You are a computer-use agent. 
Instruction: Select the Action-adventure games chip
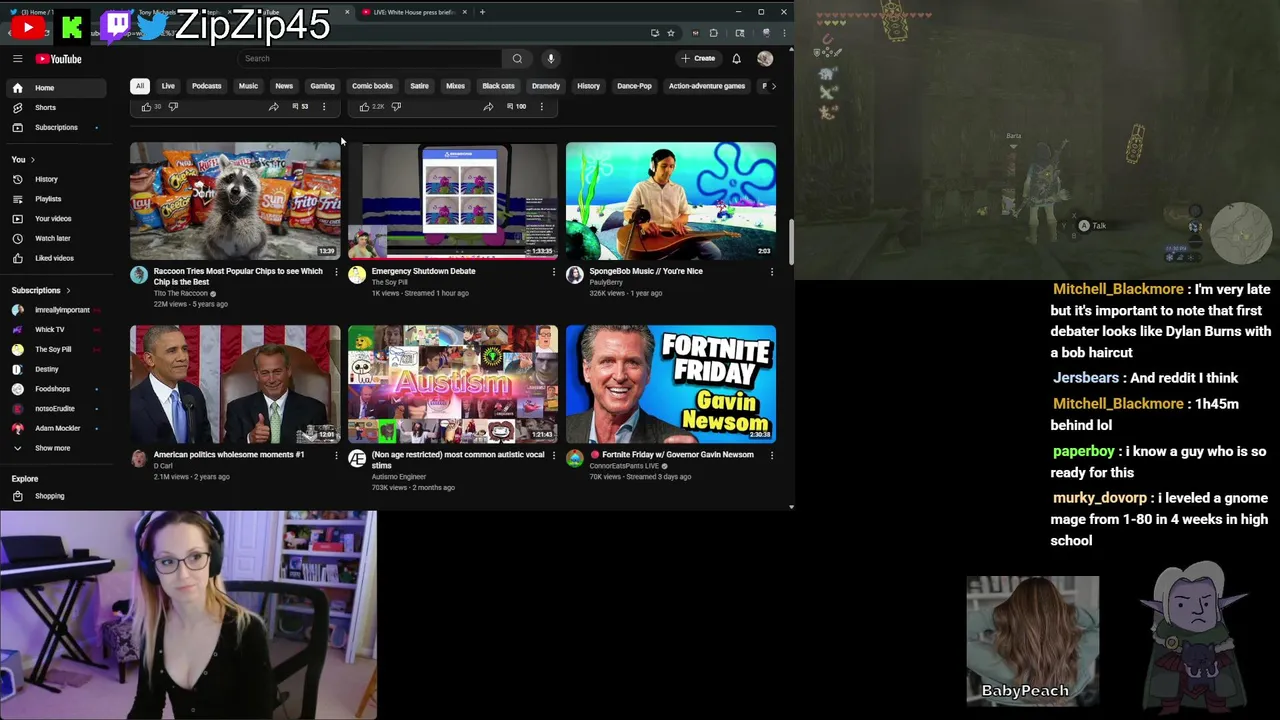(707, 86)
